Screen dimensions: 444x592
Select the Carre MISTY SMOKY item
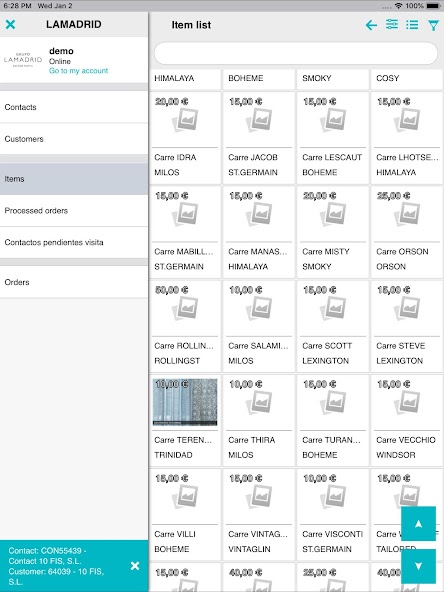(333, 232)
